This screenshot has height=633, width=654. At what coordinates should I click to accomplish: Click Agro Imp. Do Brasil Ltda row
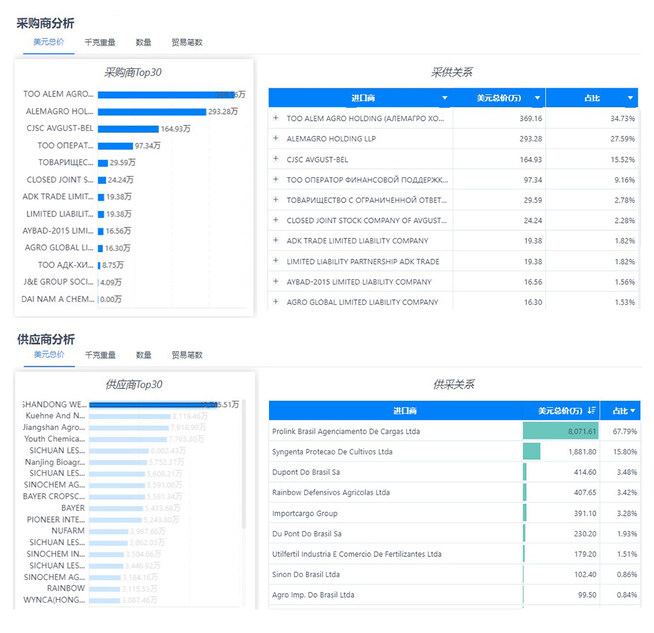coord(455,595)
